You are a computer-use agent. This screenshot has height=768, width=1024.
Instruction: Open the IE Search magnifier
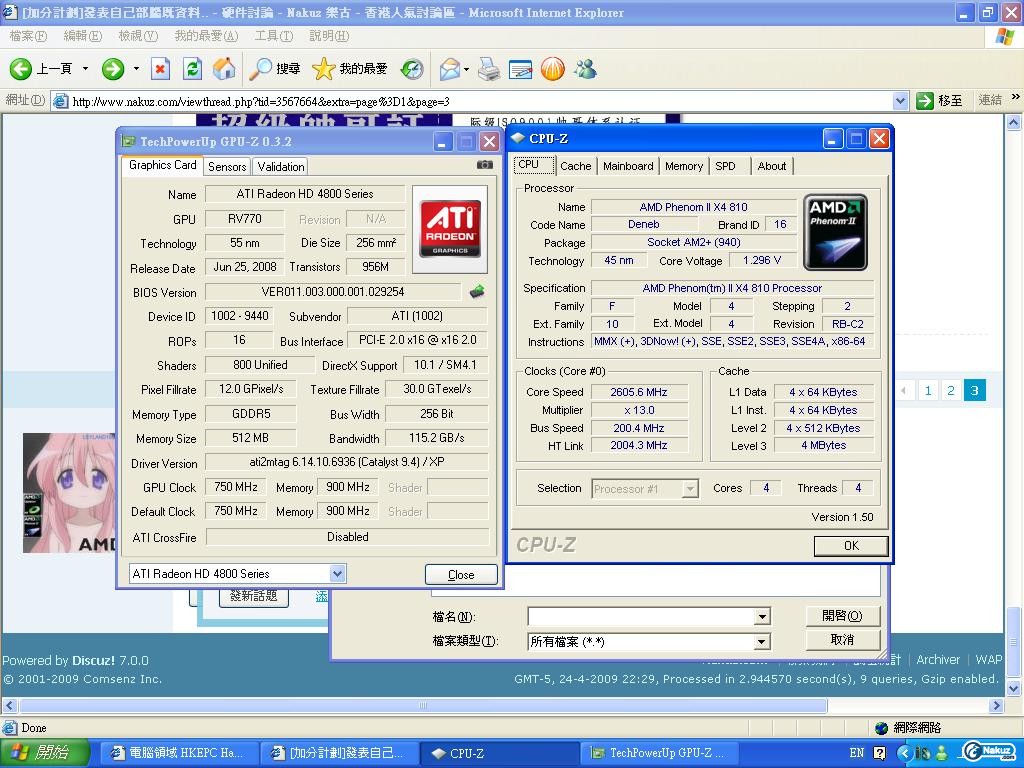(x=261, y=69)
